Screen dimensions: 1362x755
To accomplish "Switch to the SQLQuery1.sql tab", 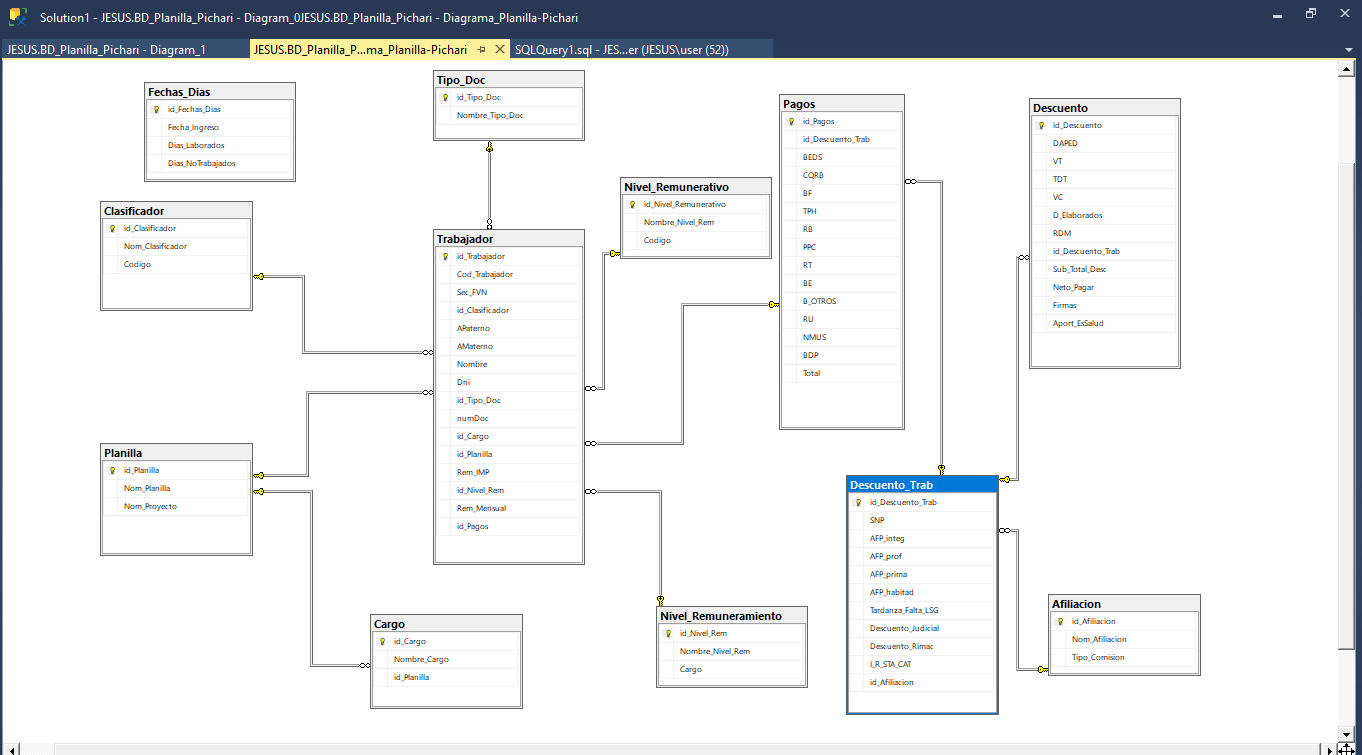I will click(620, 49).
